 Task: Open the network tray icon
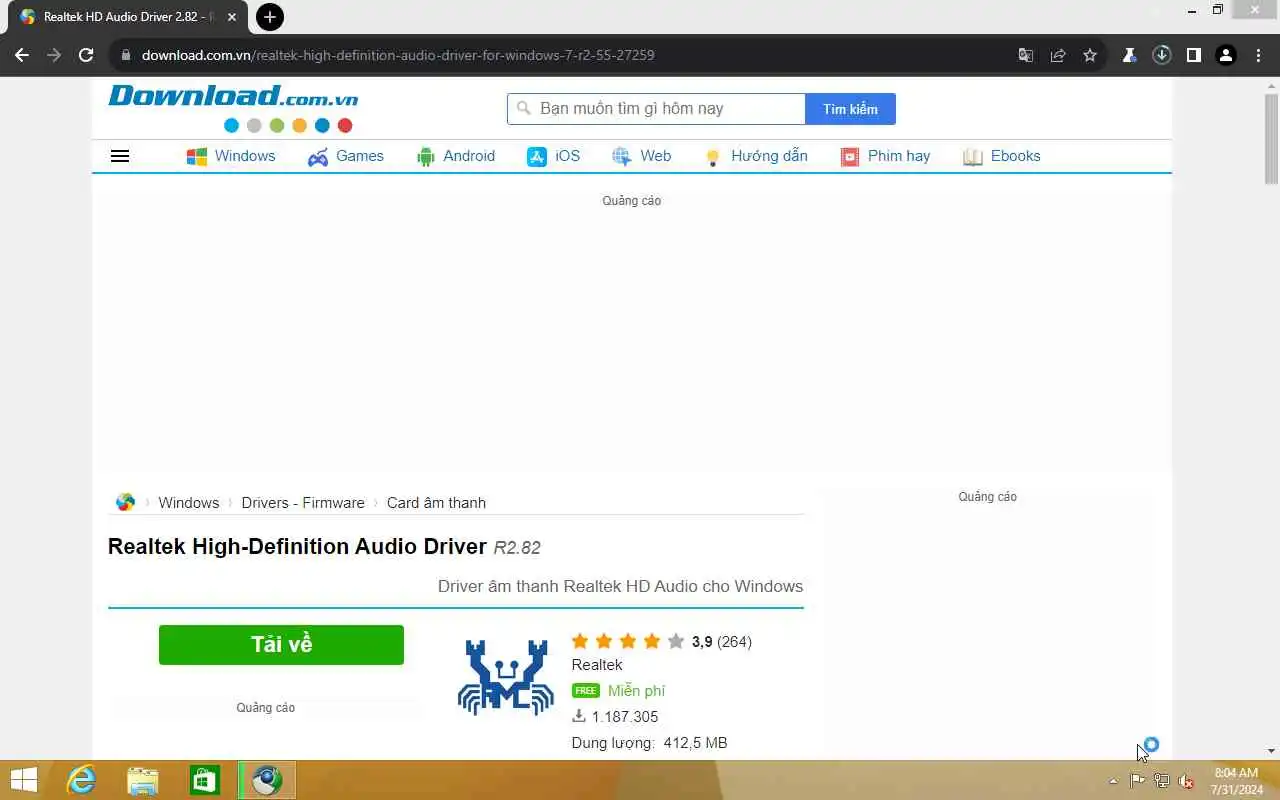(x=1162, y=781)
